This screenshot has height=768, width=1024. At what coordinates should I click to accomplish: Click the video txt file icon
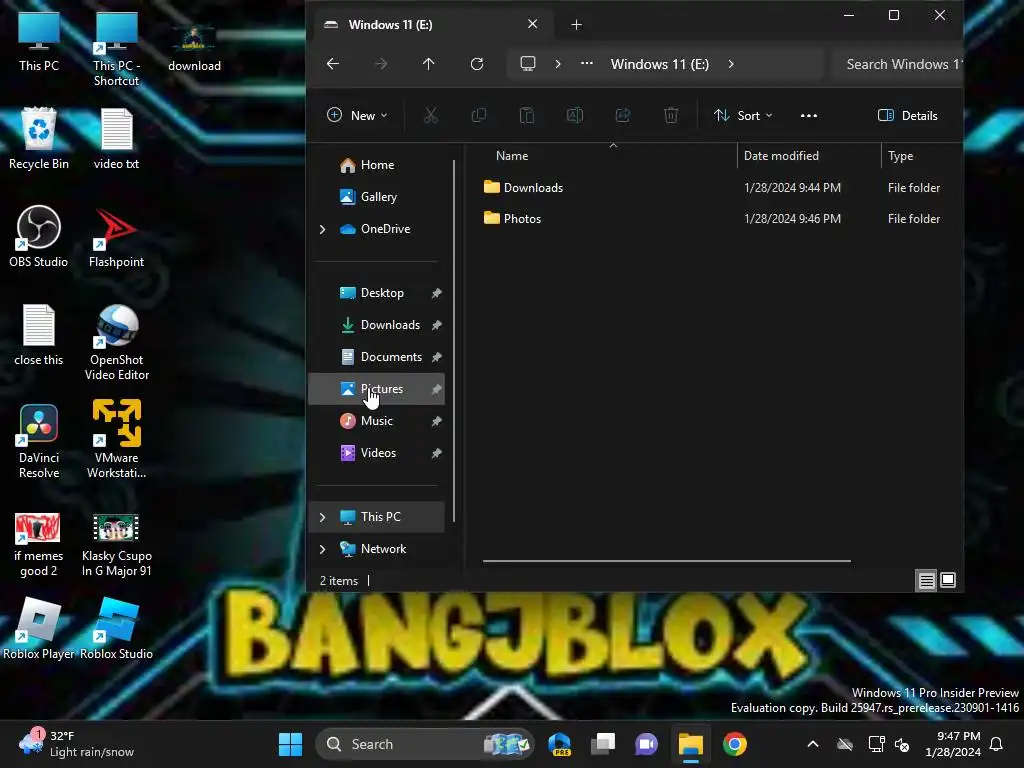(x=116, y=139)
